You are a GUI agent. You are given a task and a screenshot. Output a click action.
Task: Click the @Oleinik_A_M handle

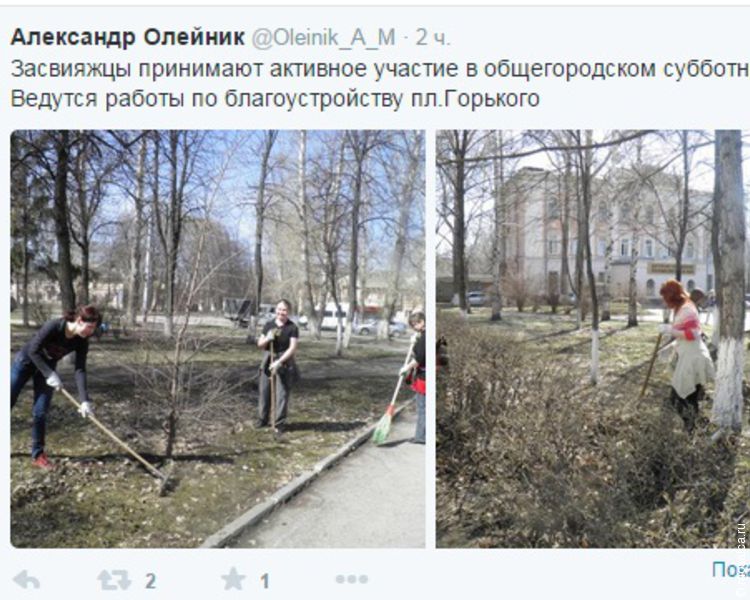(324, 38)
